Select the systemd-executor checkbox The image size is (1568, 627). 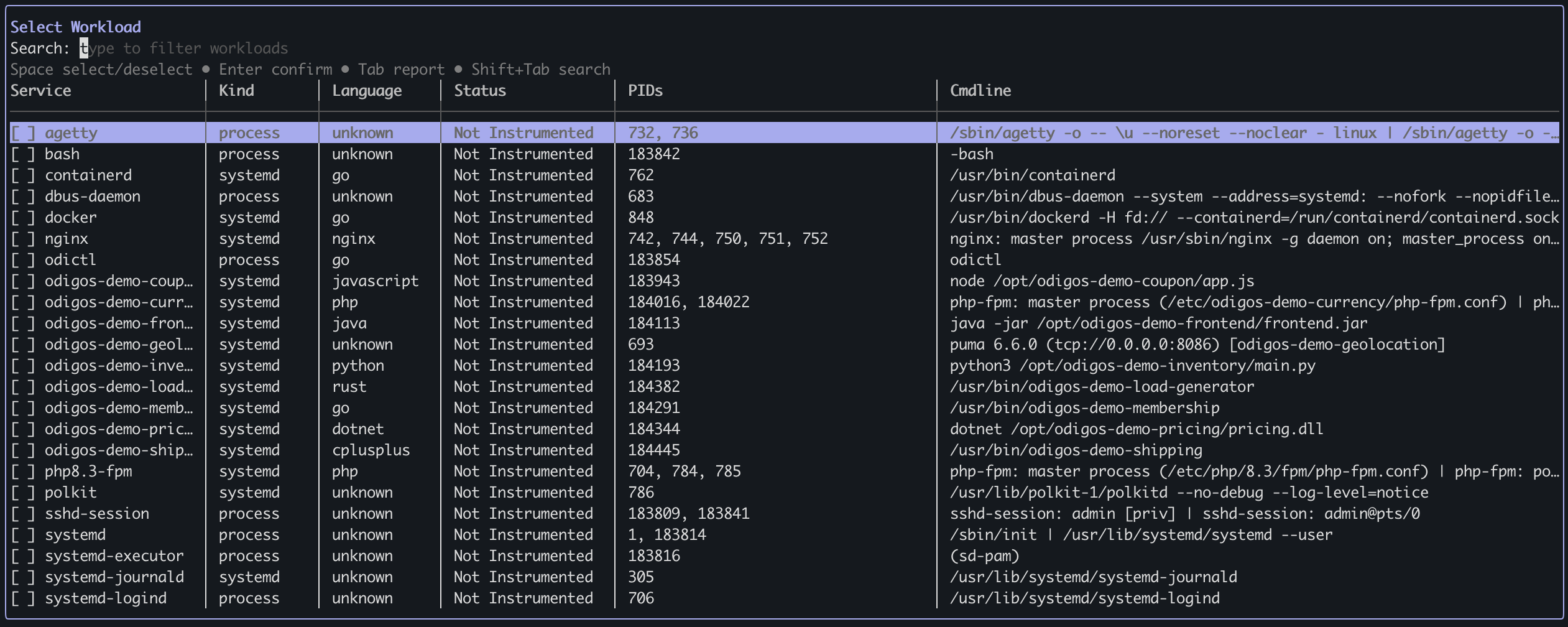coord(23,555)
